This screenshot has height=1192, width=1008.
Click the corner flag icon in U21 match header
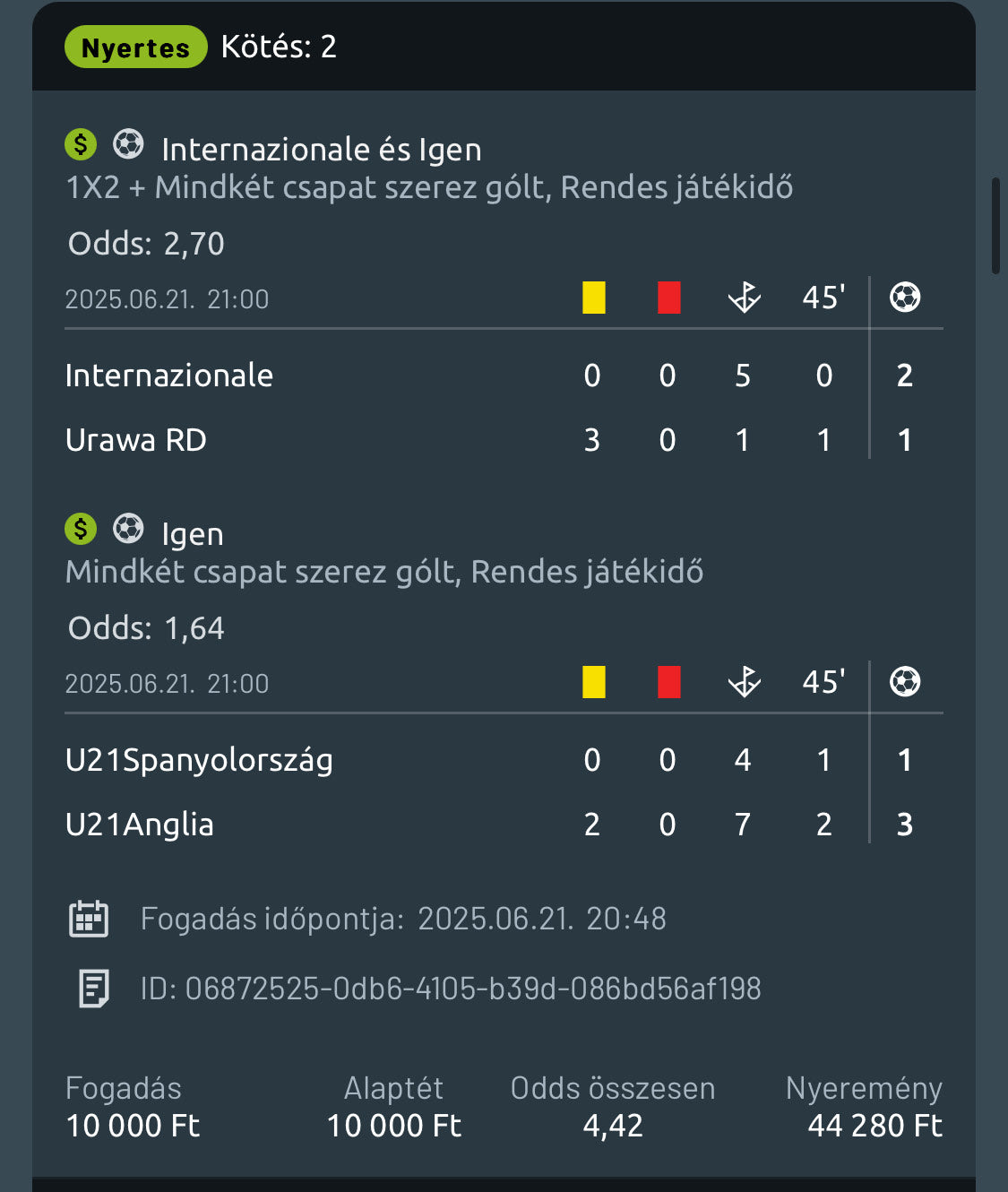pyautogui.click(x=744, y=682)
